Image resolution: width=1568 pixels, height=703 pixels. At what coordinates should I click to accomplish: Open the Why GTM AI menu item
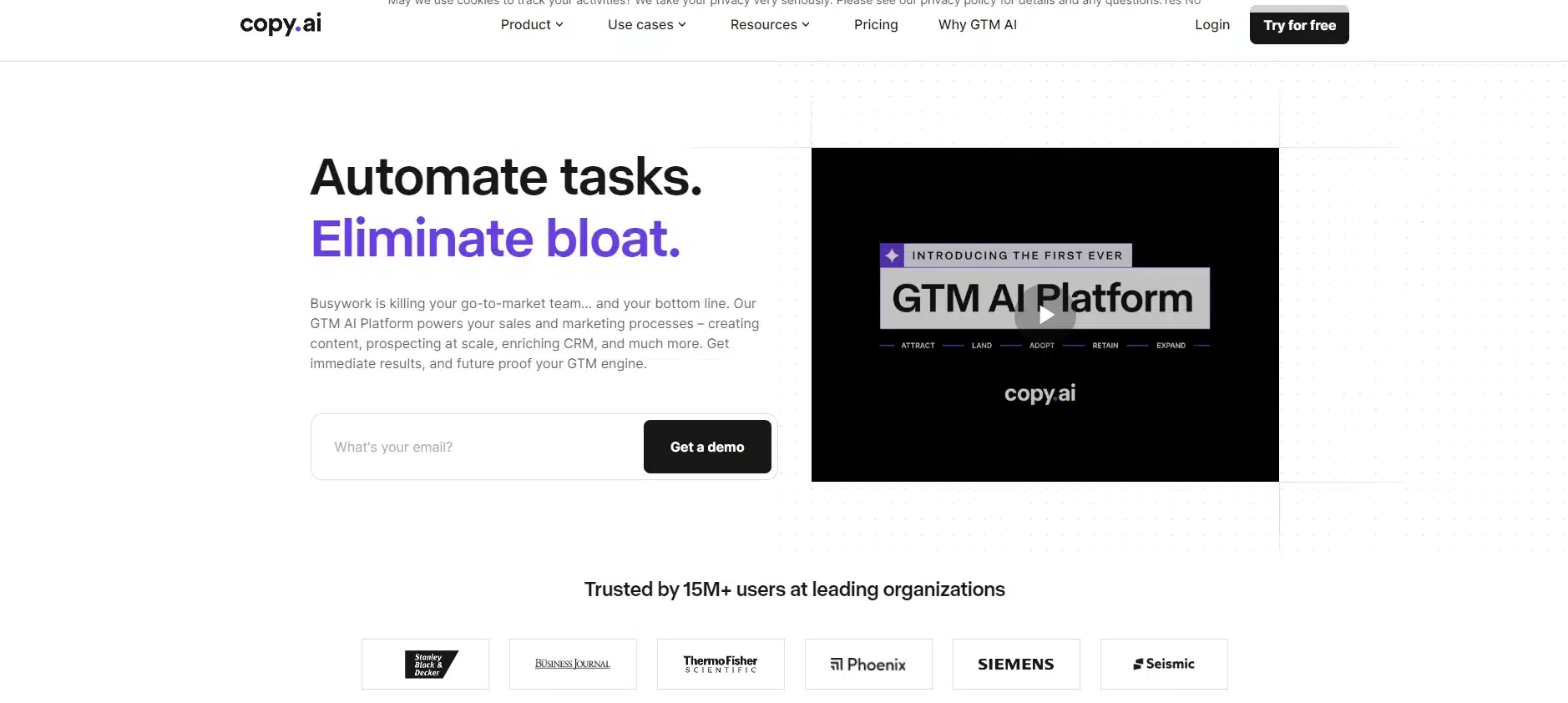977,25
